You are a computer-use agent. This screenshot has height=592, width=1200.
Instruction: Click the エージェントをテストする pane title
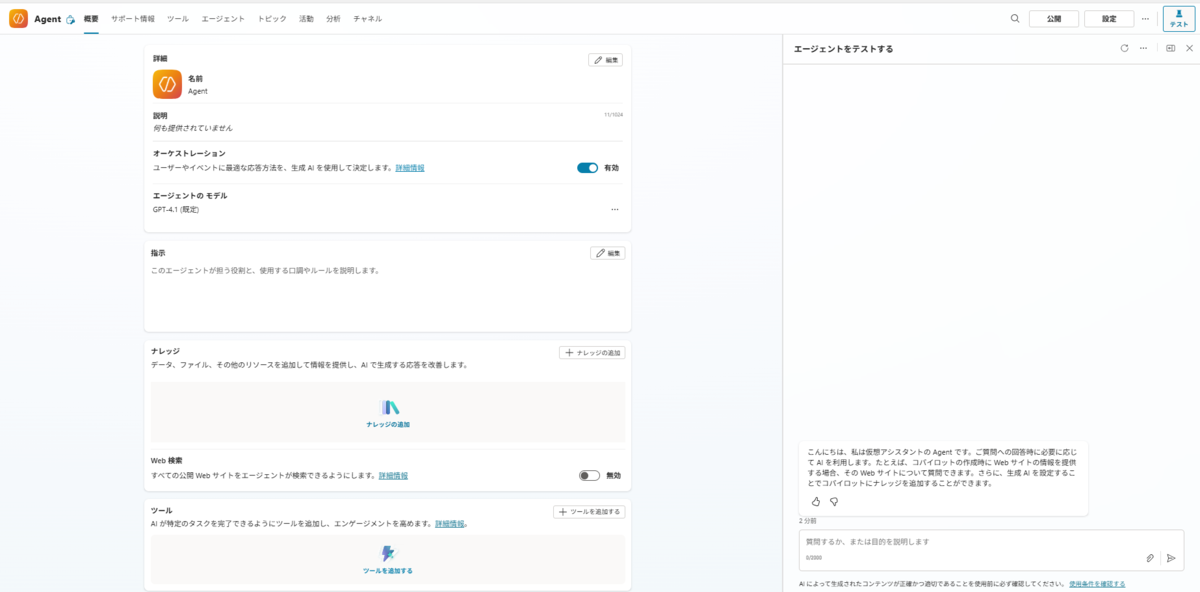click(844, 48)
